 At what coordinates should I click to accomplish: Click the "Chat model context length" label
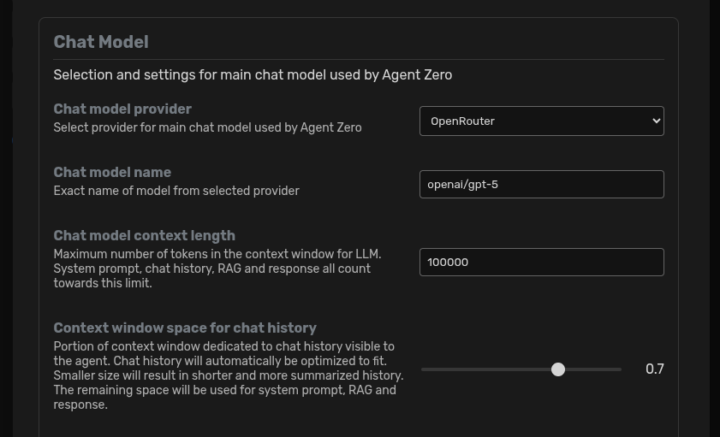pyautogui.click(x=144, y=235)
